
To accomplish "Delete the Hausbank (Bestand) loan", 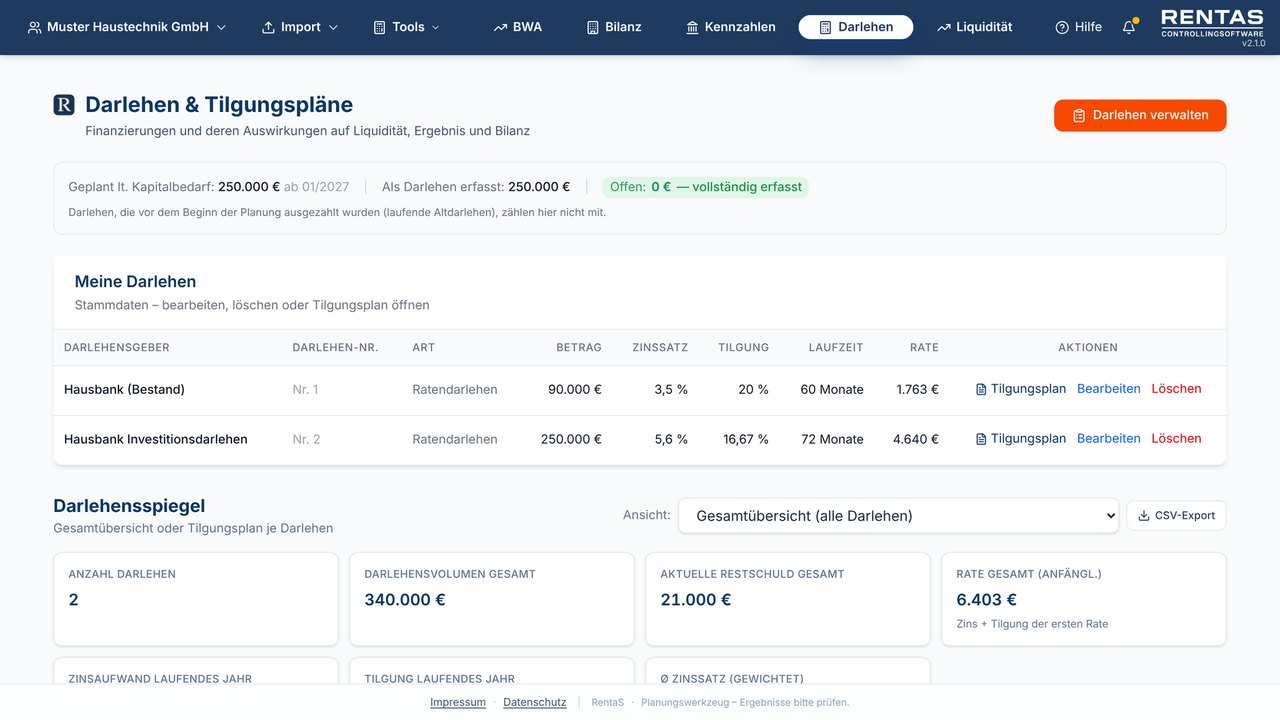I will (1176, 389).
